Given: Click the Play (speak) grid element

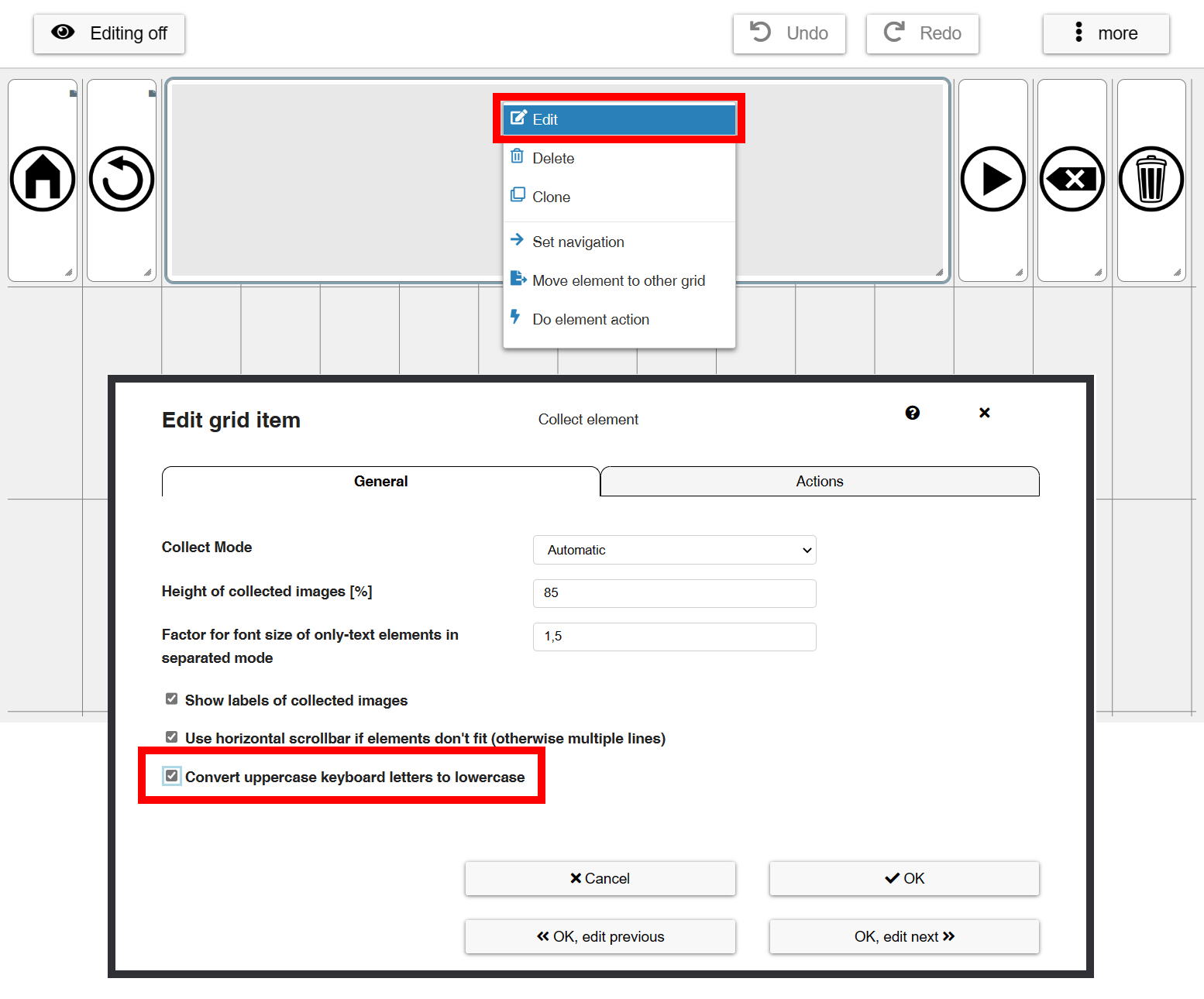Looking at the screenshot, I should tap(993, 179).
